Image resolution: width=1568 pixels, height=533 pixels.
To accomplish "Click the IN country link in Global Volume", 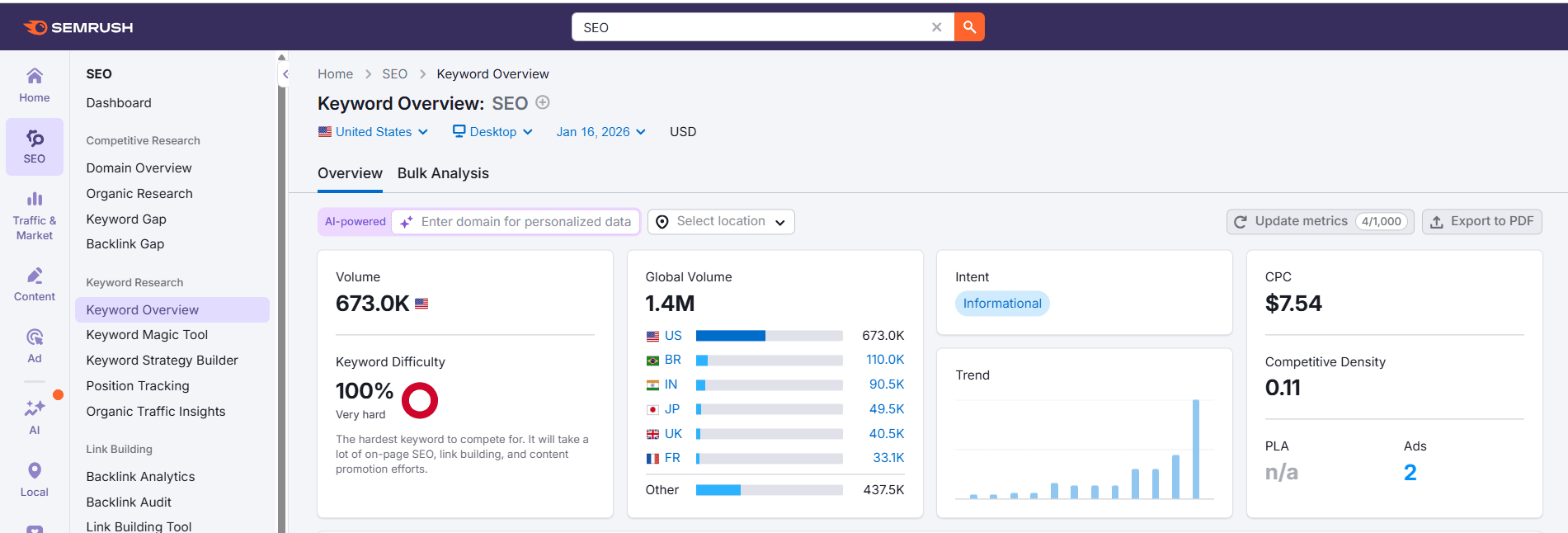I will (x=671, y=384).
